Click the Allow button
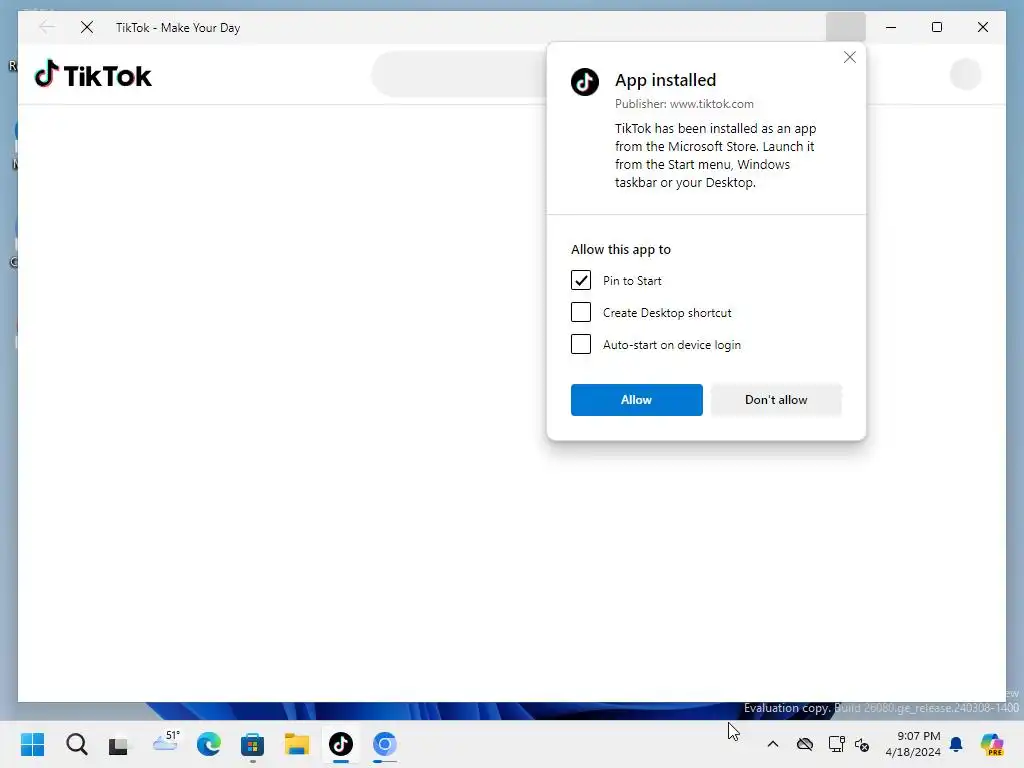The height and width of the screenshot is (768, 1024). pyautogui.click(x=637, y=400)
